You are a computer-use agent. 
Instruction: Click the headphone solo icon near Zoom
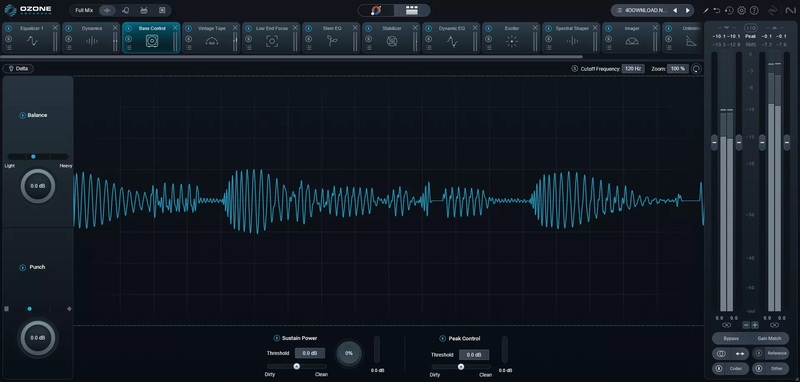pyautogui.click(x=696, y=69)
